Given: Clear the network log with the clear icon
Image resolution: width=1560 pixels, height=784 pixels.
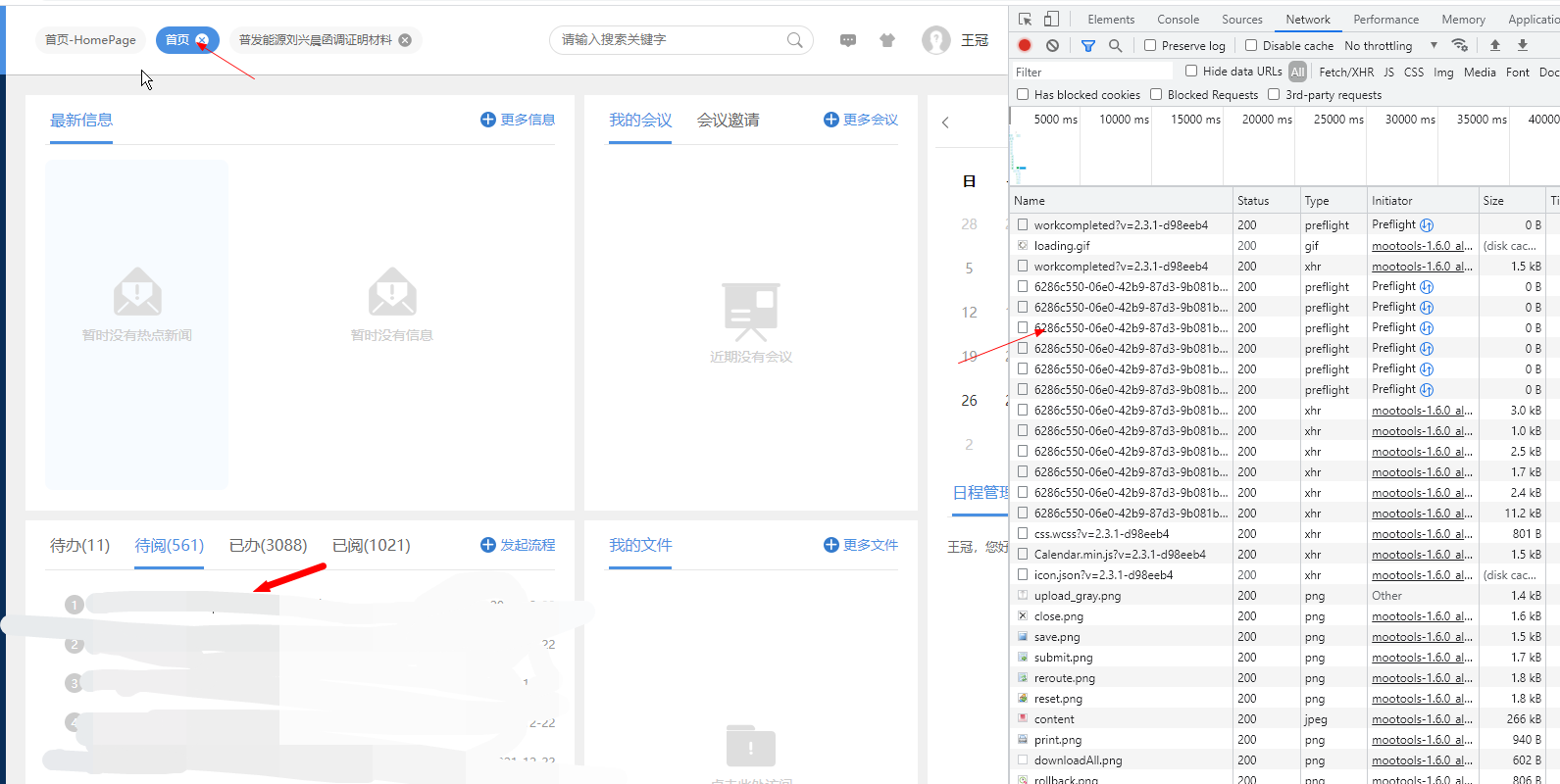Looking at the screenshot, I should (1052, 45).
